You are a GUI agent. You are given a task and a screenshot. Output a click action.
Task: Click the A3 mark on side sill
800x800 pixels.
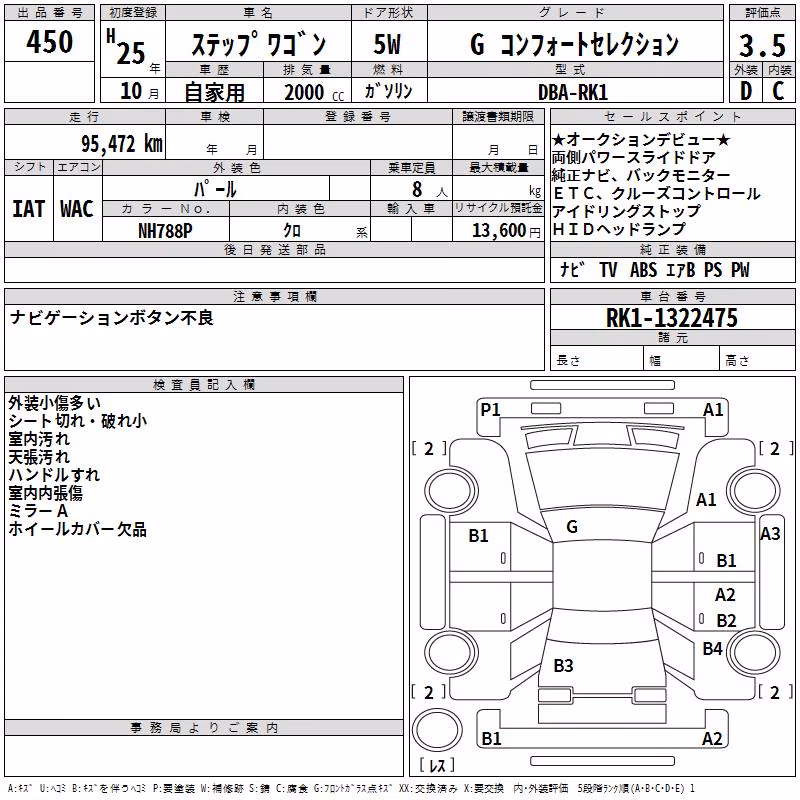tap(770, 534)
